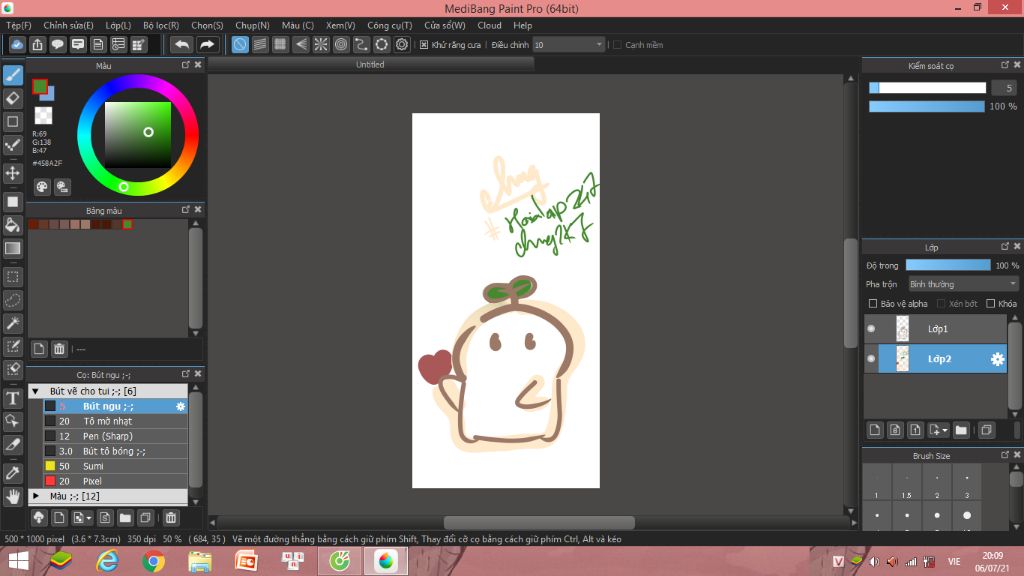The height and width of the screenshot is (576, 1024).
Task: Expand the Màu ;-; brush group
Action: click(35, 496)
